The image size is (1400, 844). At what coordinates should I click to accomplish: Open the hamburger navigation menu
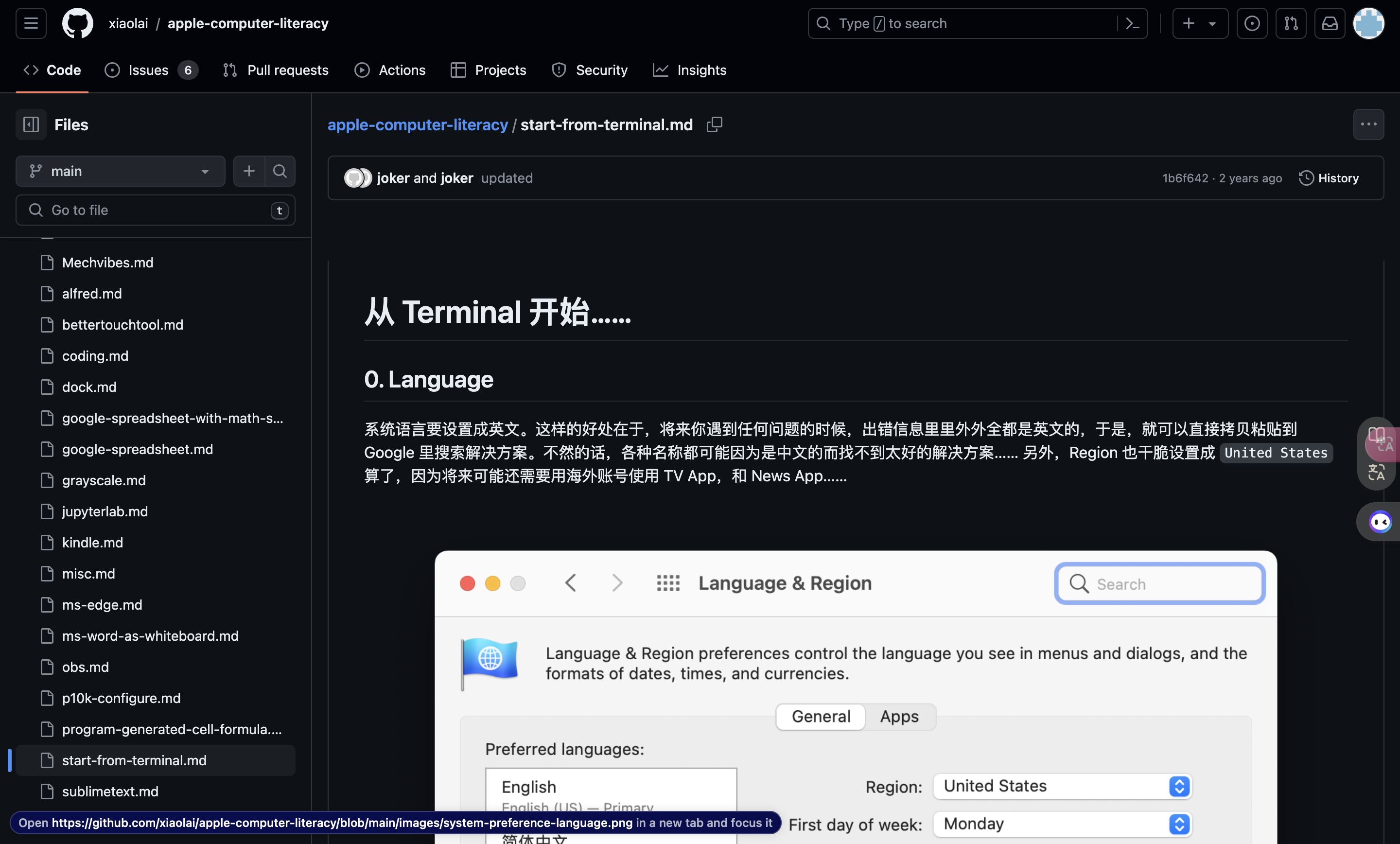[31, 23]
